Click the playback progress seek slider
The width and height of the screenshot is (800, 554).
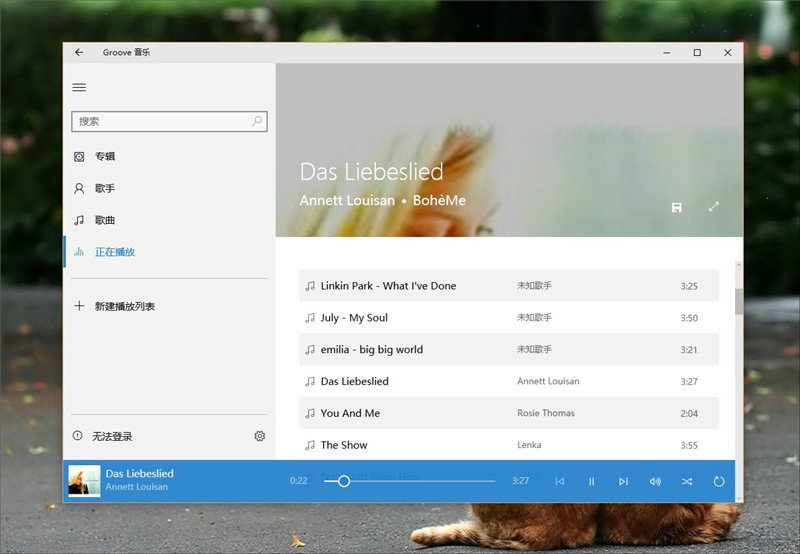(410, 481)
